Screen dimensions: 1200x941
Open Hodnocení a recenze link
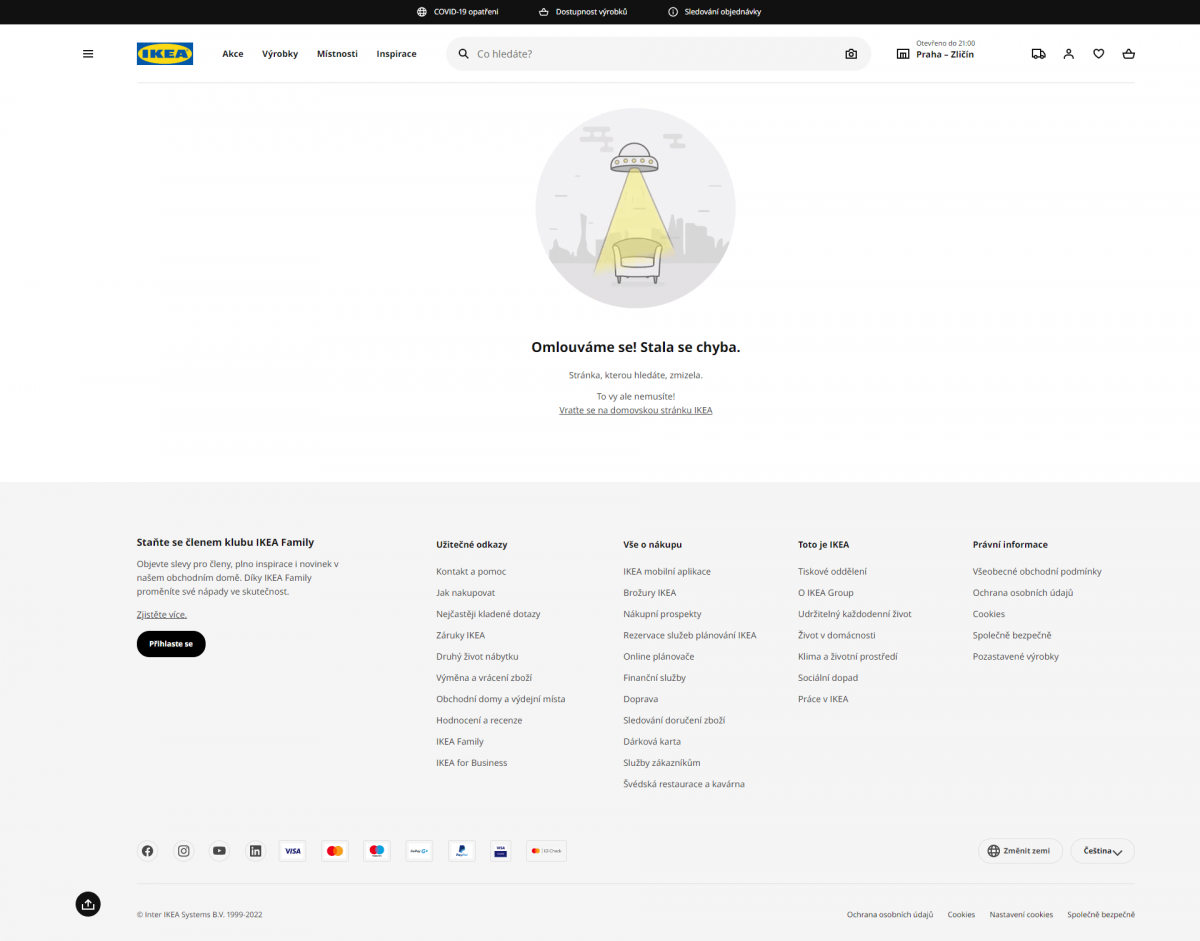[x=479, y=720]
